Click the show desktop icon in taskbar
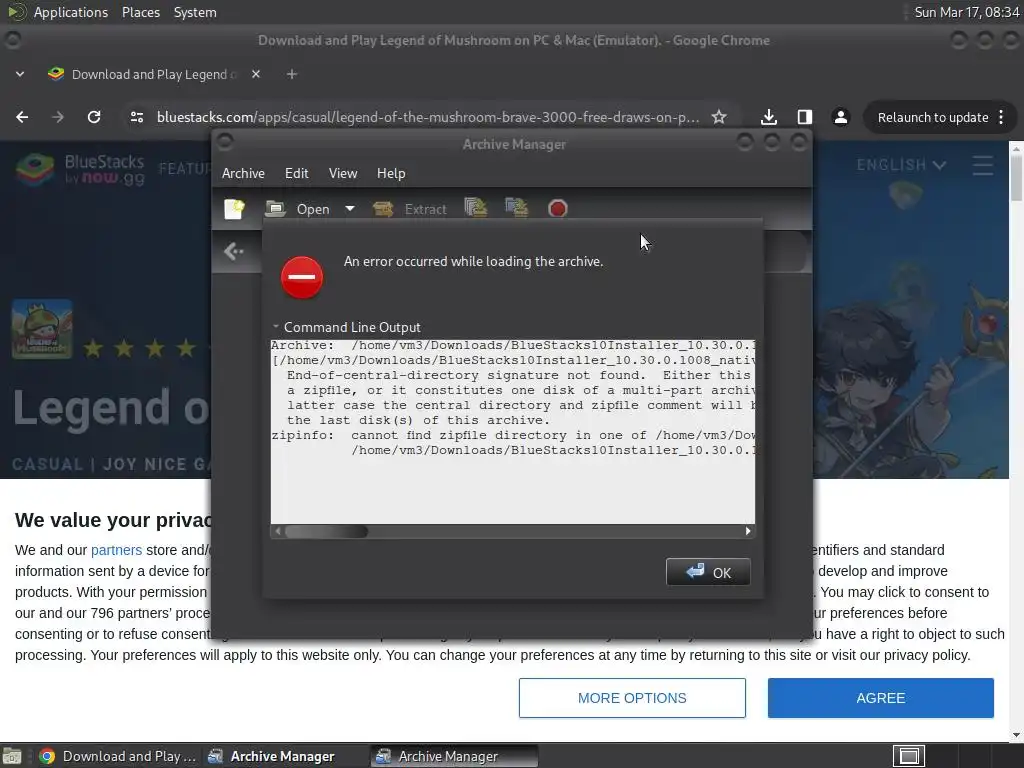 tap(12, 756)
